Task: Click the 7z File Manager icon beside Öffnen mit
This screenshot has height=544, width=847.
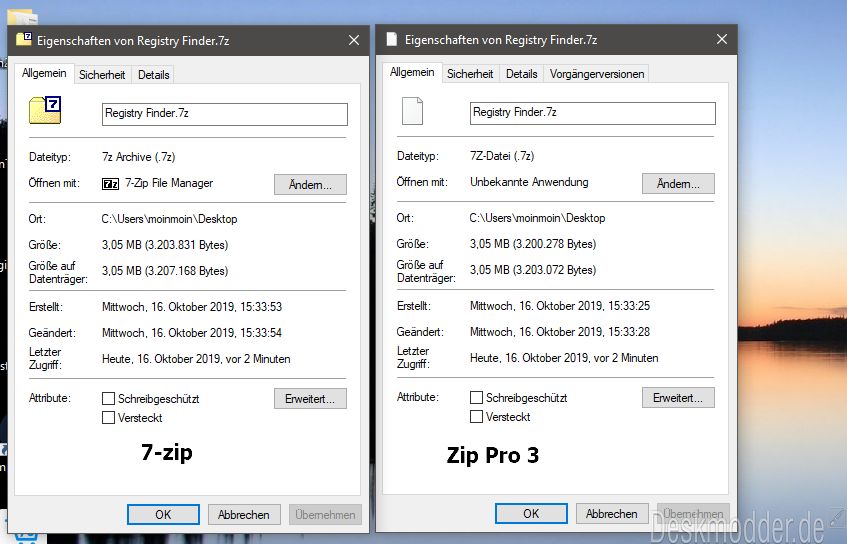Action: click(x=110, y=184)
